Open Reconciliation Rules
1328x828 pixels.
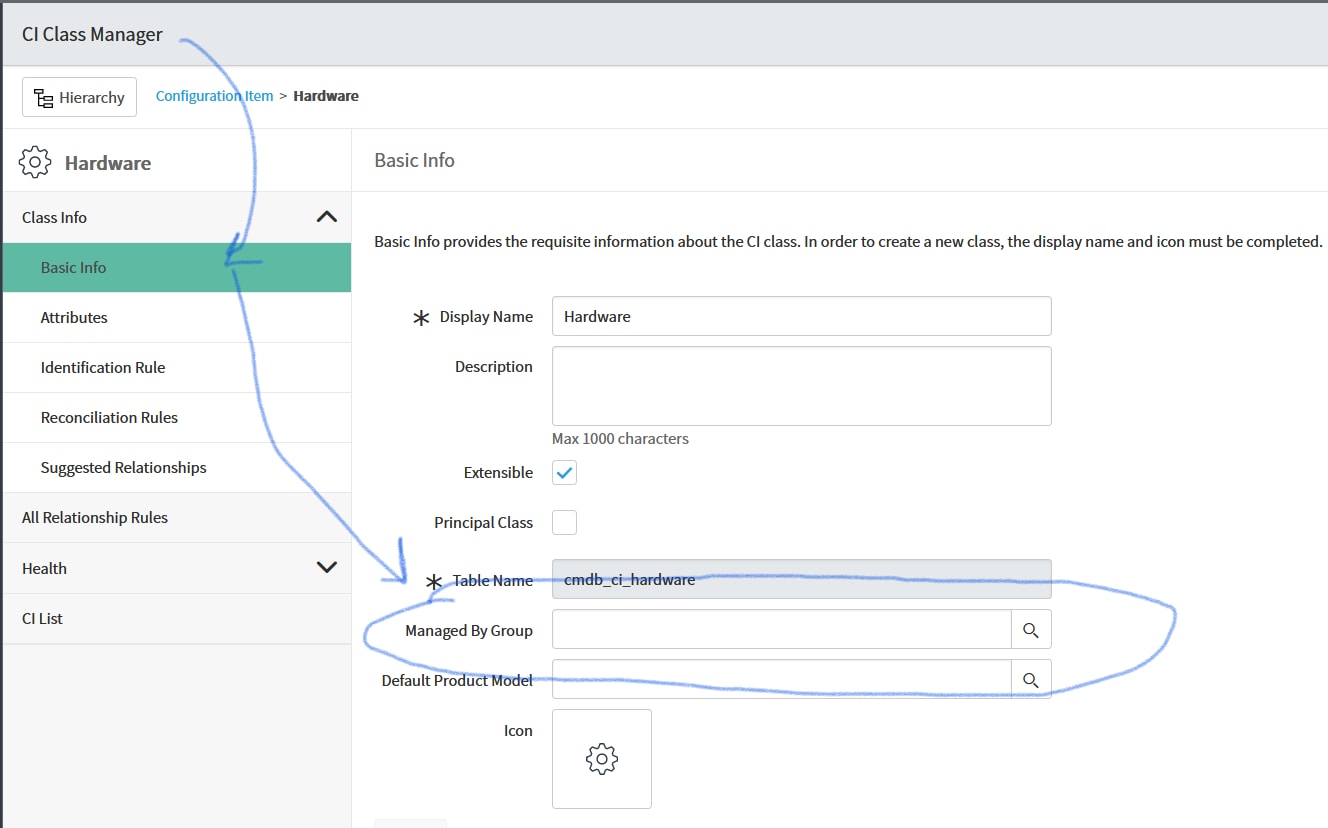(x=109, y=417)
